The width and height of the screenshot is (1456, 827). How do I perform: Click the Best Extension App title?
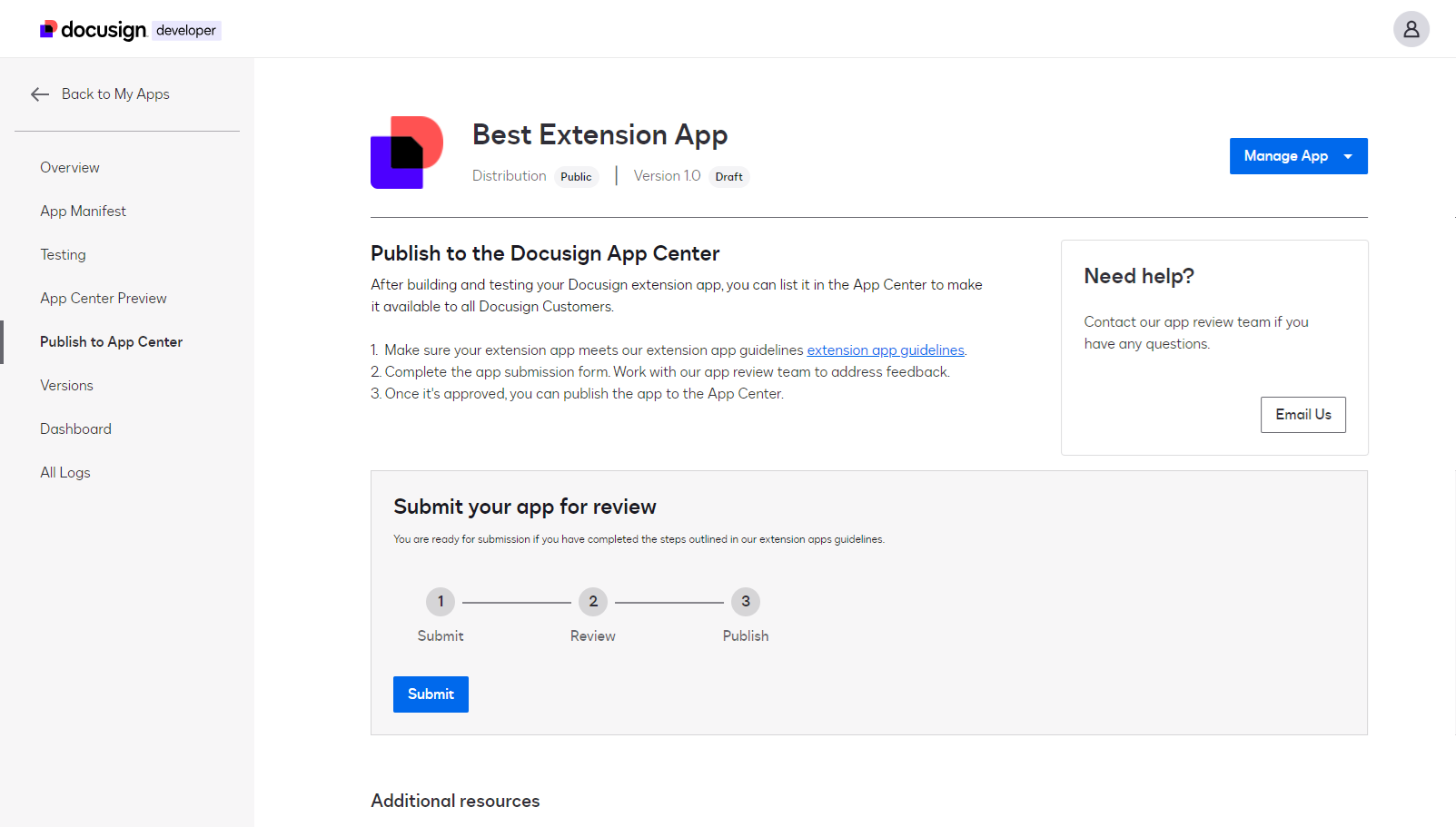[599, 135]
